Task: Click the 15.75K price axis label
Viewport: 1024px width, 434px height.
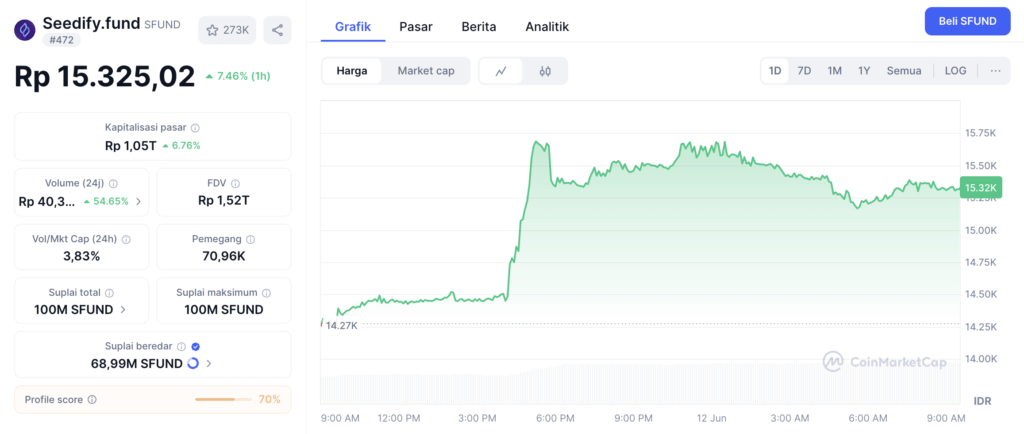Action: coord(980,133)
